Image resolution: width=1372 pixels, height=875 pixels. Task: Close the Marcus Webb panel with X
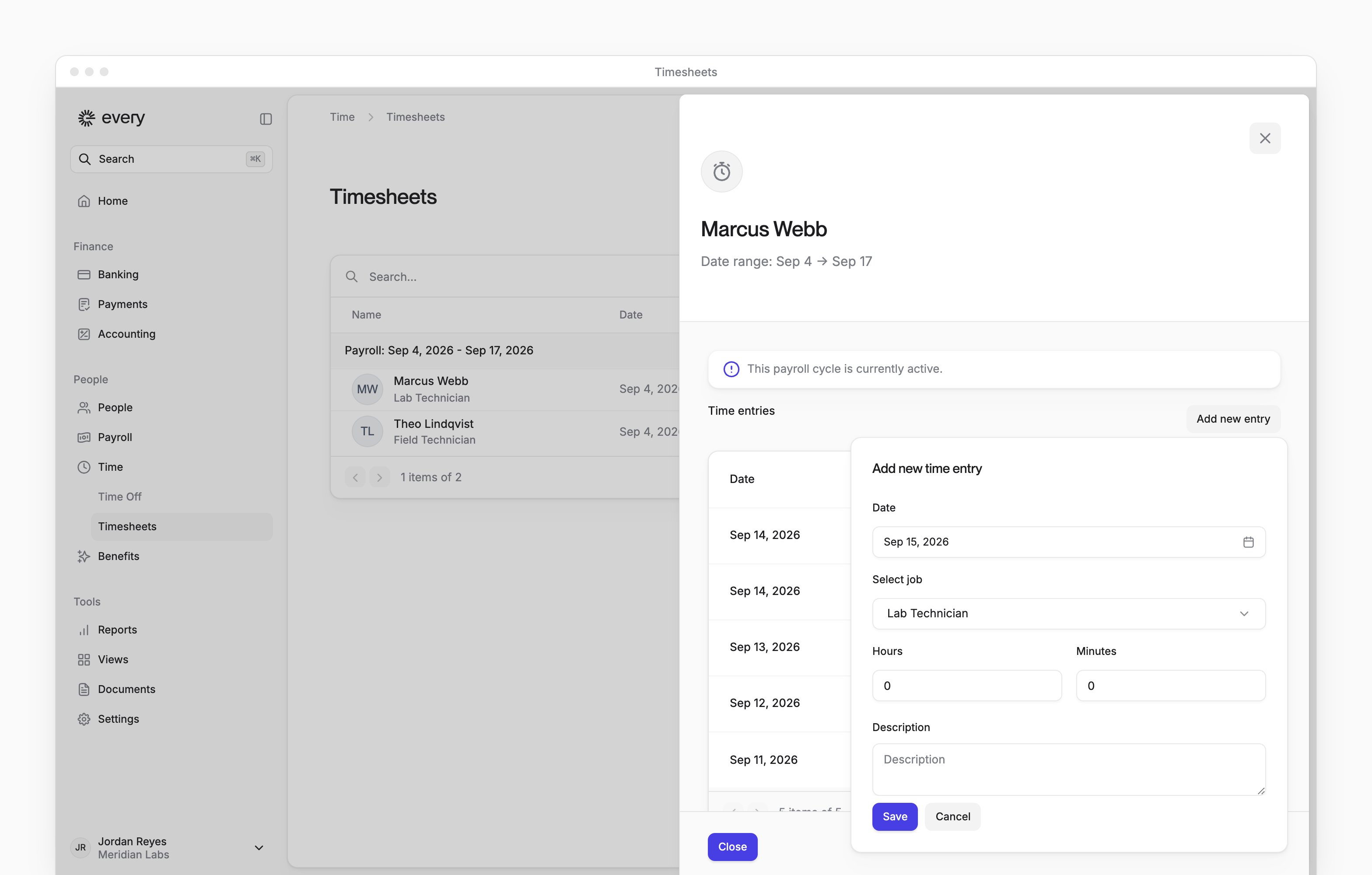(x=1265, y=138)
